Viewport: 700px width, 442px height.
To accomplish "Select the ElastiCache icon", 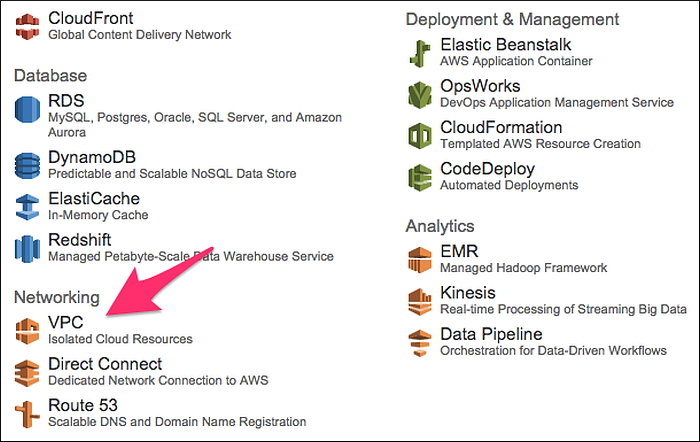I will [27, 207].
